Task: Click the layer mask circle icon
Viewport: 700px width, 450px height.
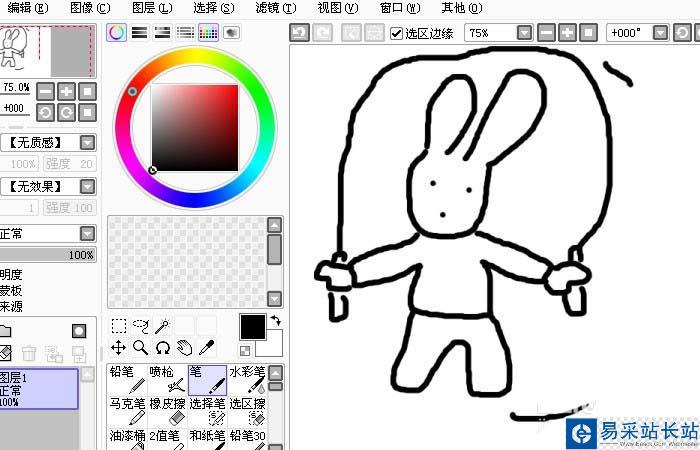Action: coord(79,331)
